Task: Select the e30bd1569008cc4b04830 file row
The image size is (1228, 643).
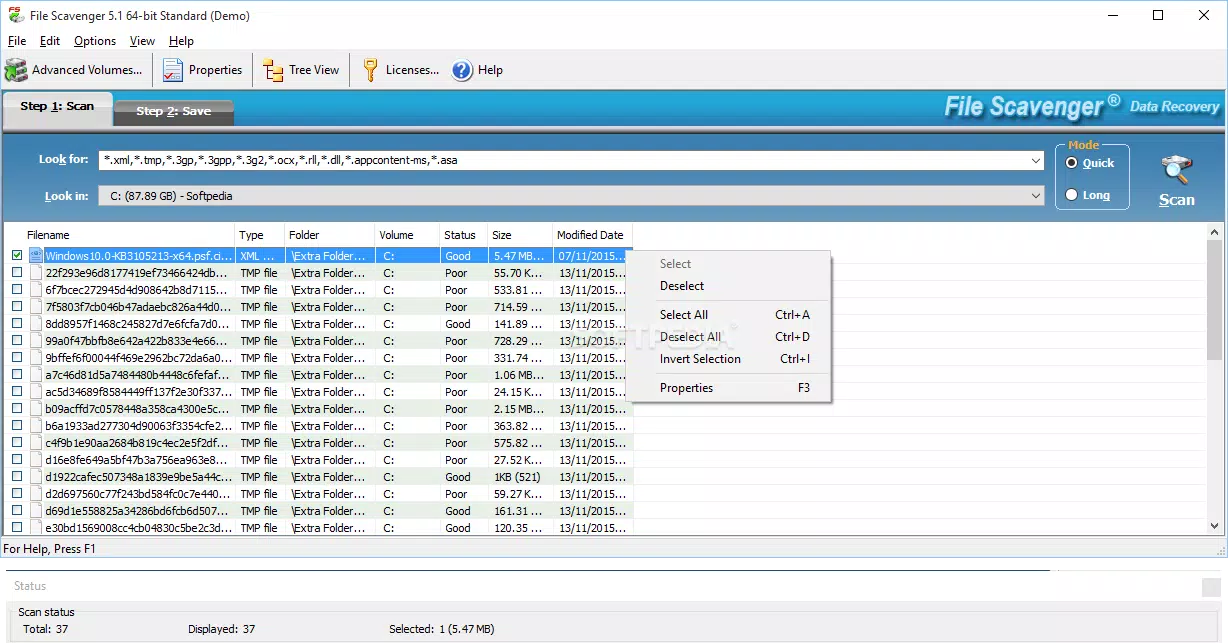Action: click(319, 528)
